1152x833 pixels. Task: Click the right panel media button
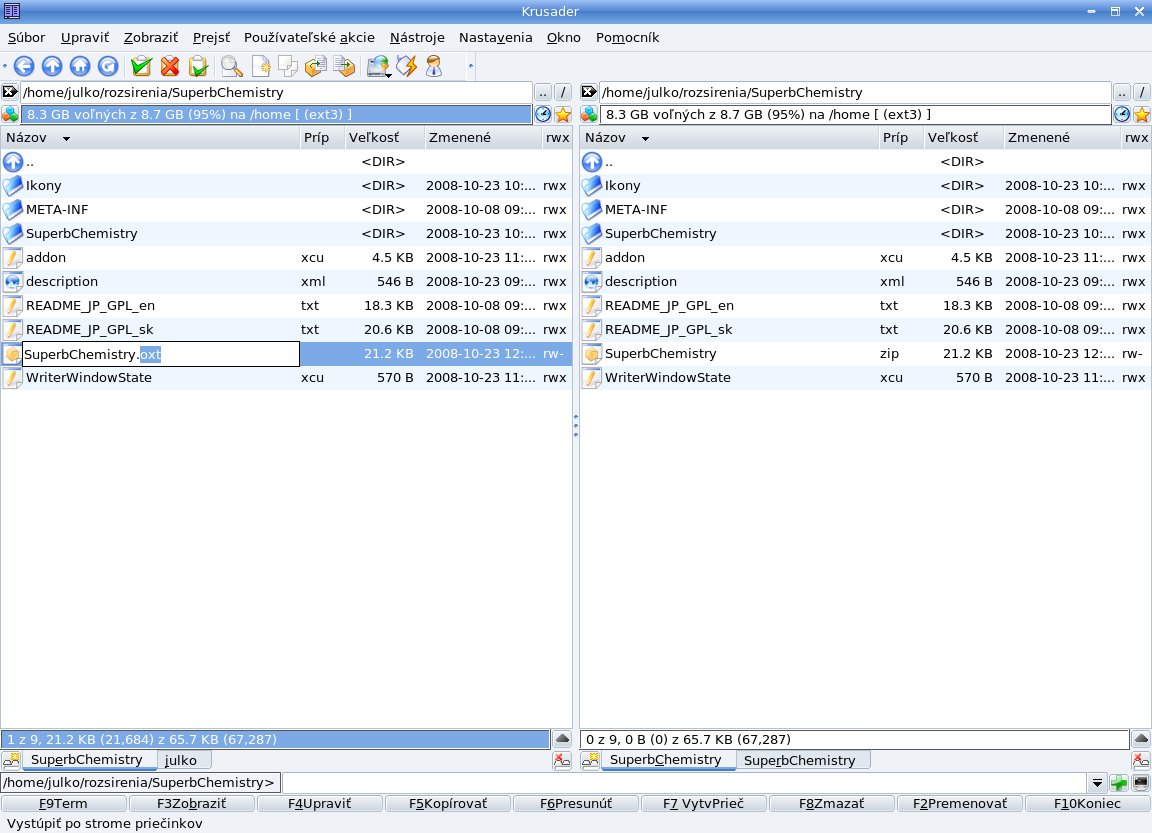tap(589, 115)
